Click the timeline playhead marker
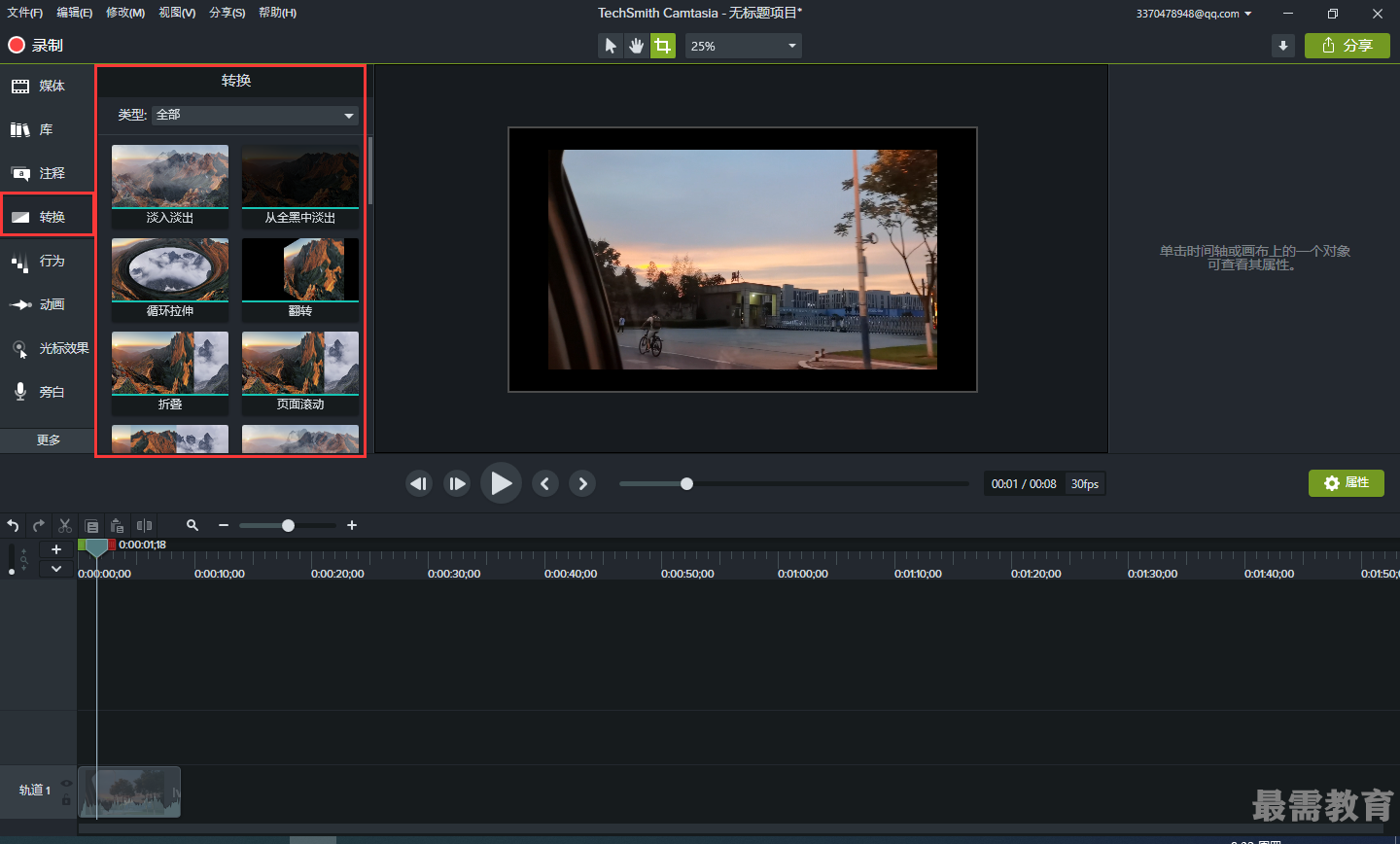The height and width of the screenshot is (844, 1400). pos(96,548)
